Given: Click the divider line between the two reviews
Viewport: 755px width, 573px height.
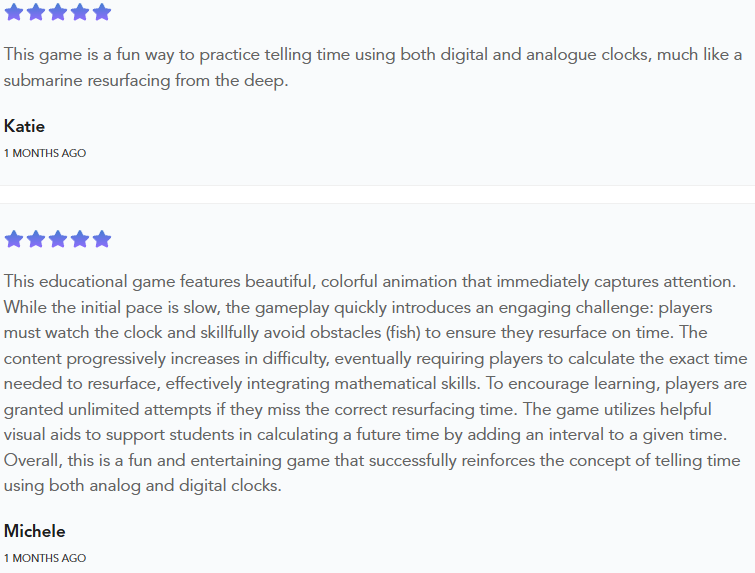Looking at the screenshot, I should click(x=377, y=186).
